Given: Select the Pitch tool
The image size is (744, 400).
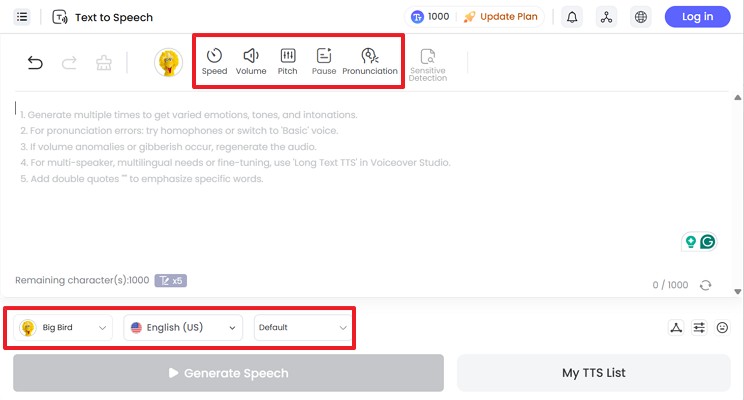Looking at the screenshot, I should 287,60.
